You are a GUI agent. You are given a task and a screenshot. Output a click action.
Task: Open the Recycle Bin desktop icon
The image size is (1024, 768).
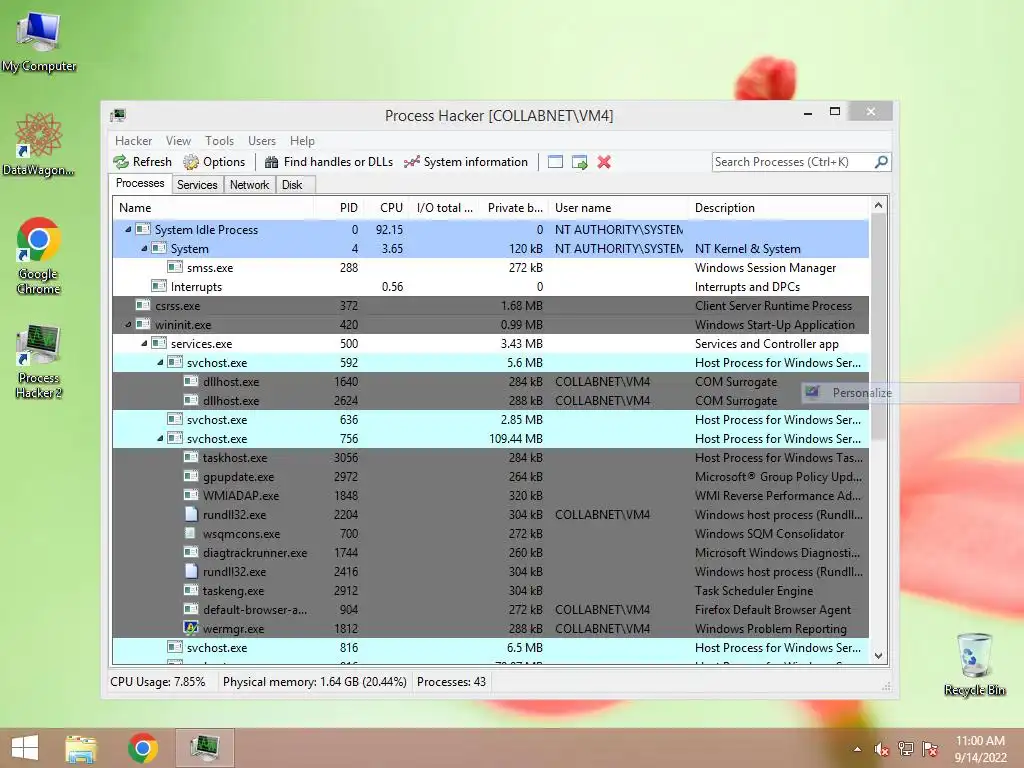point(974,663)
